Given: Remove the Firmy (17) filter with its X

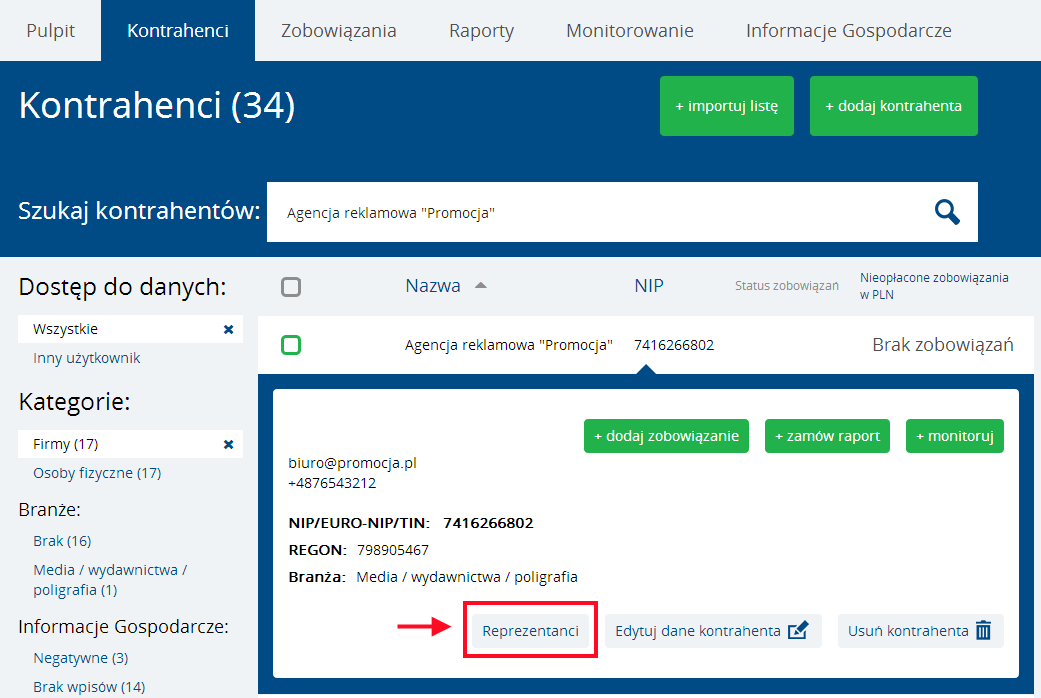Looking at the screenshot, I should point(228,444).
